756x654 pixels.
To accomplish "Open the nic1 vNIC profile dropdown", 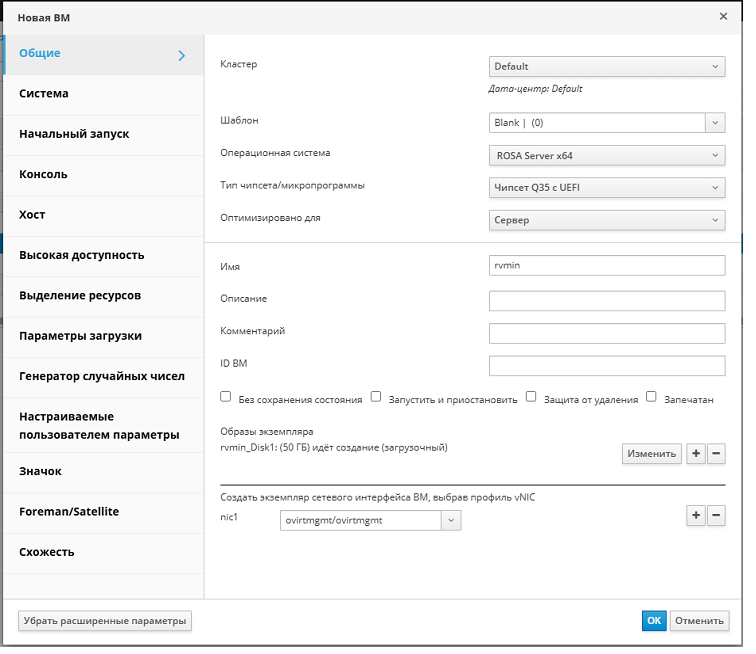I will point(371,520).
